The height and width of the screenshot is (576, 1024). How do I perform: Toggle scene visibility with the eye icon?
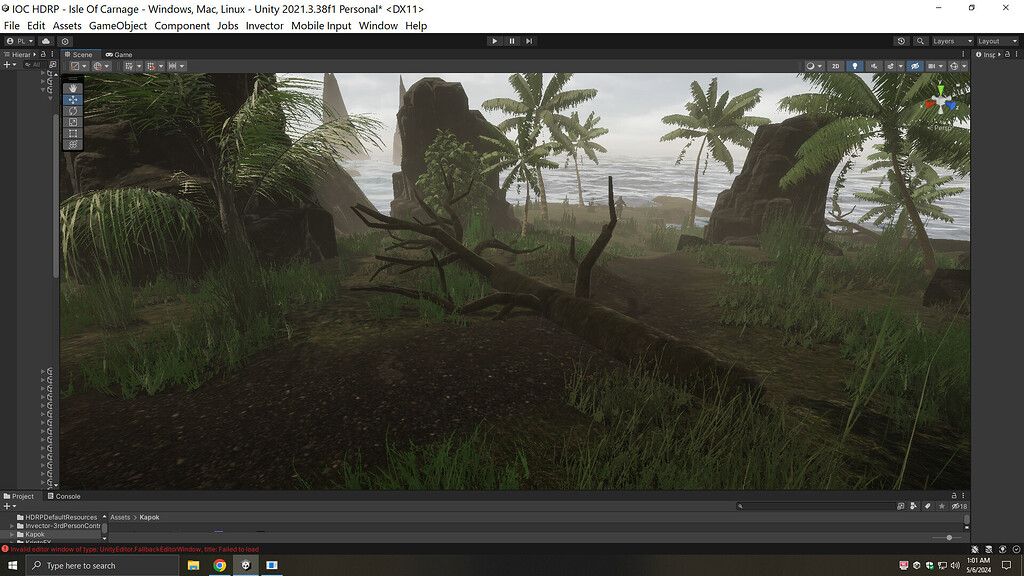pyautogui.click(x=916, y=65)
